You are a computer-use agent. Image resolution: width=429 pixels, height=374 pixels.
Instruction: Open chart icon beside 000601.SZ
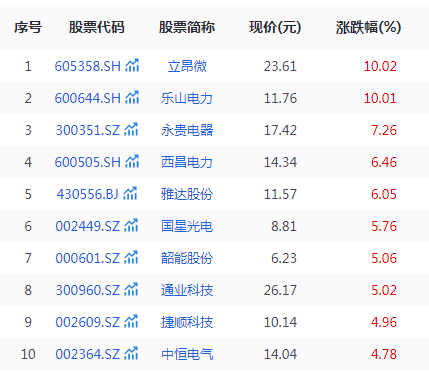131,257
